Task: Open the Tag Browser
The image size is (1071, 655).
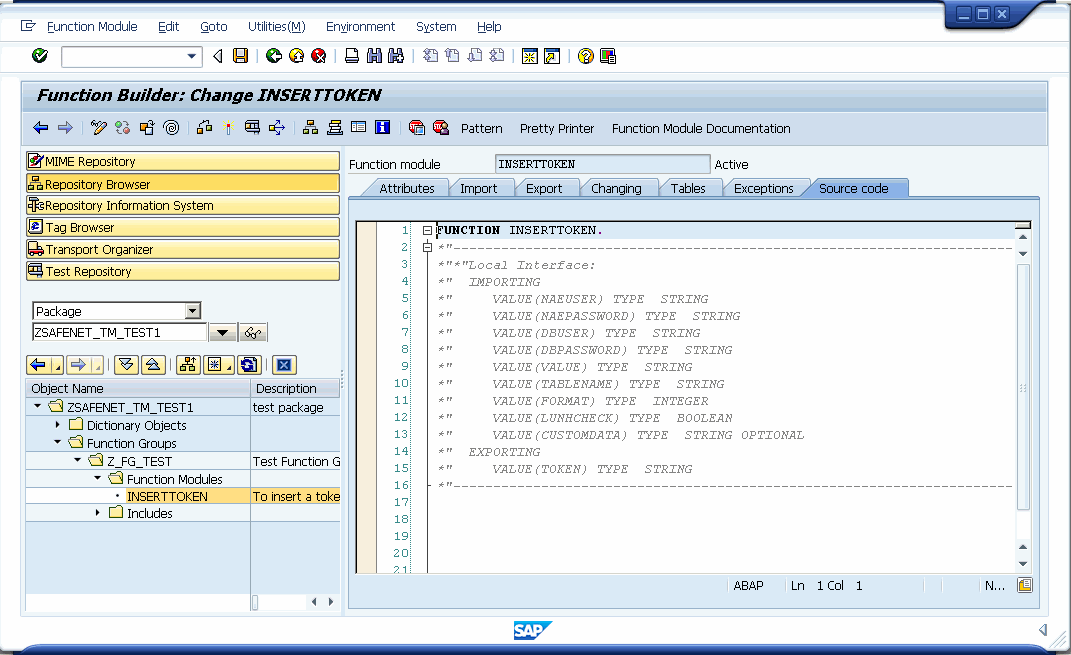Action: click(182, 227)
